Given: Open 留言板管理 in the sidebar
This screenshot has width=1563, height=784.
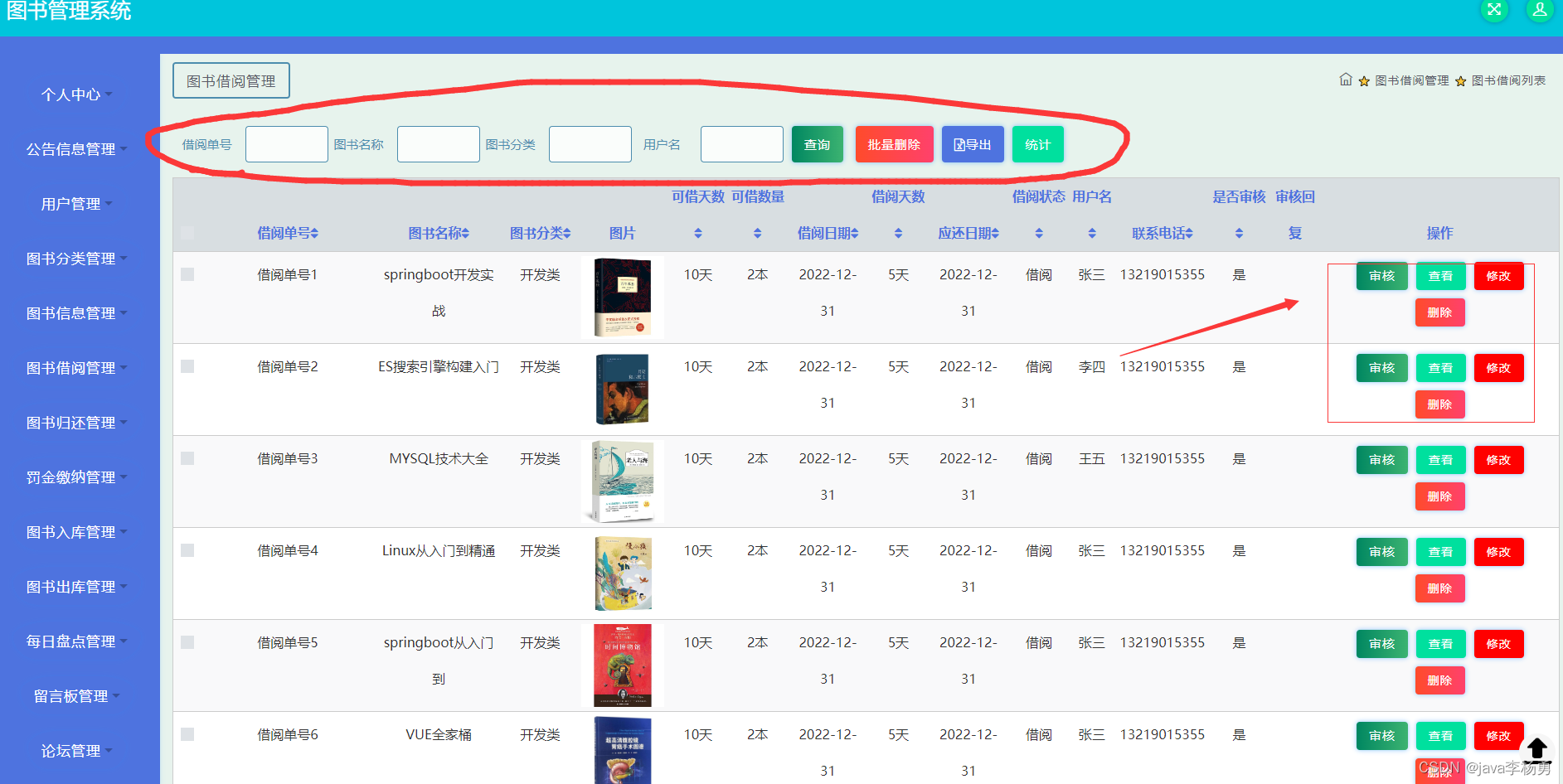Looking at the screenshot, I should point(76,696).
